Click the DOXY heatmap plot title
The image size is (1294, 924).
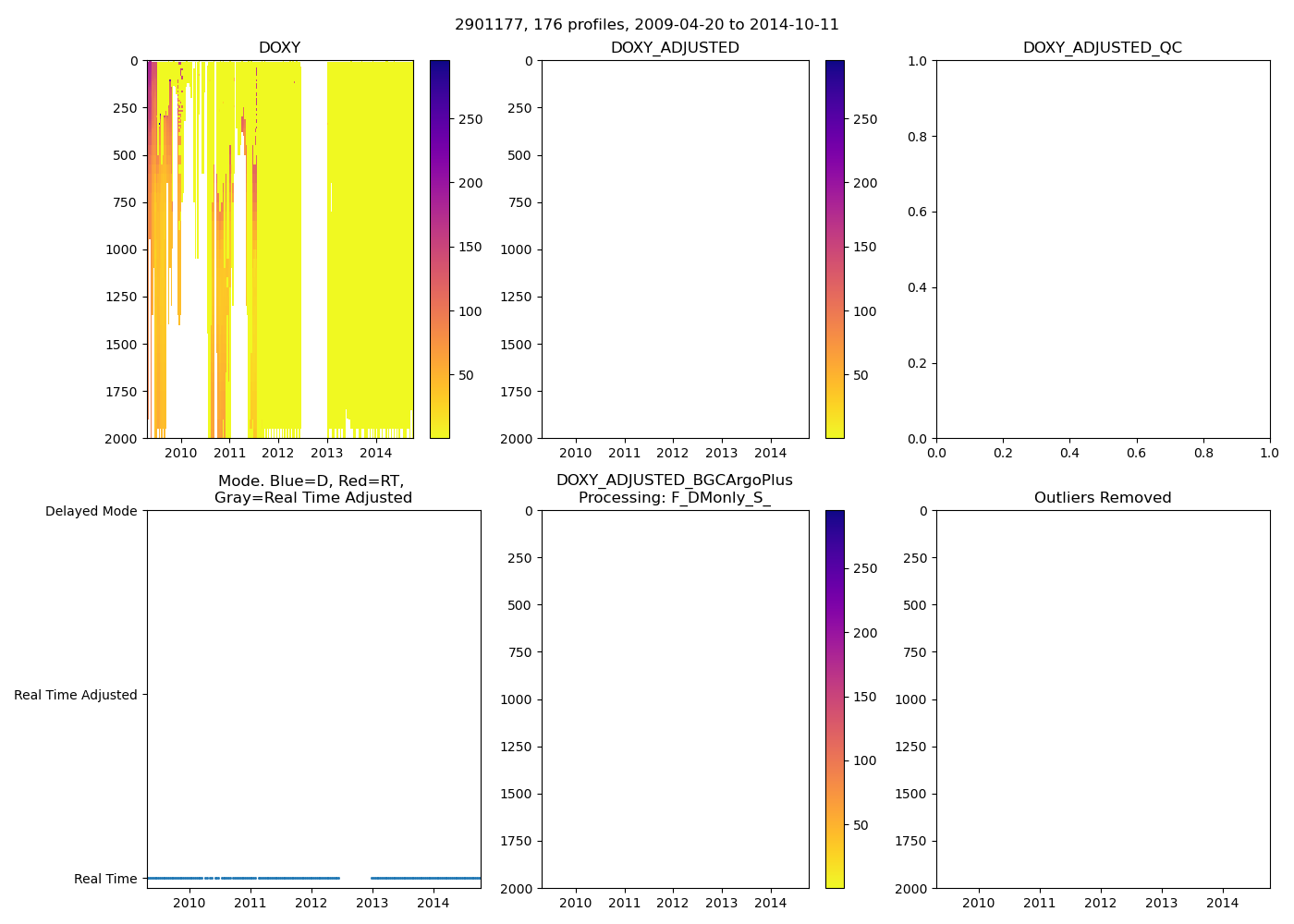coord(279,48)
